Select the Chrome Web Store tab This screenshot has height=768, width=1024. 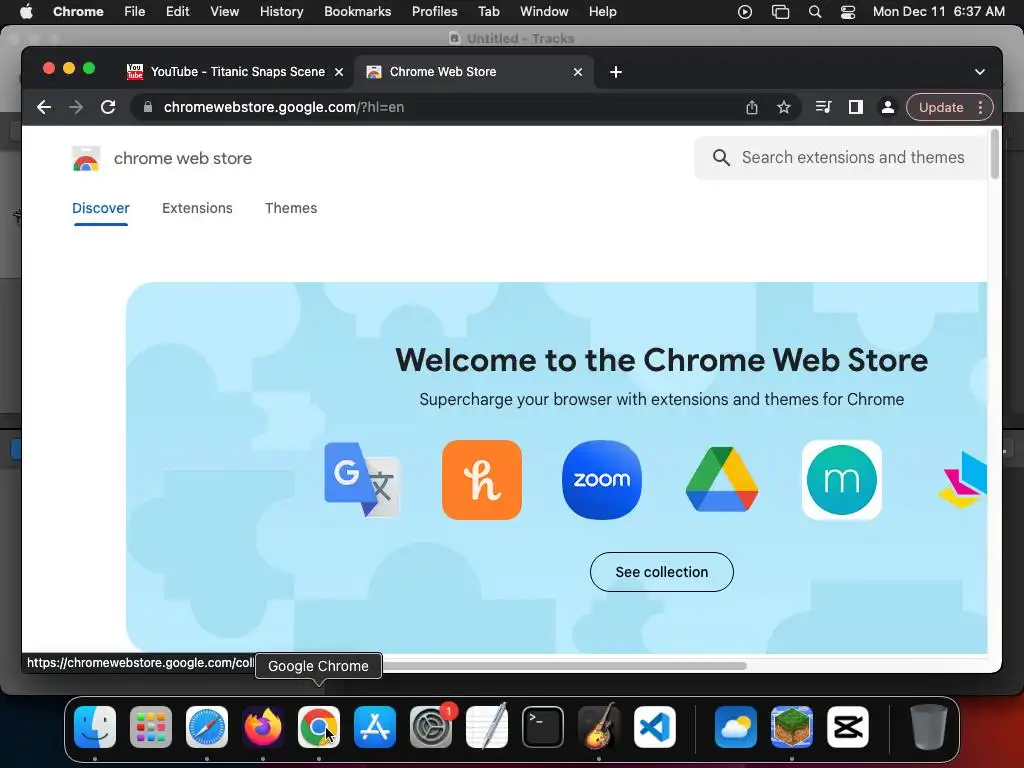[473, 72]
